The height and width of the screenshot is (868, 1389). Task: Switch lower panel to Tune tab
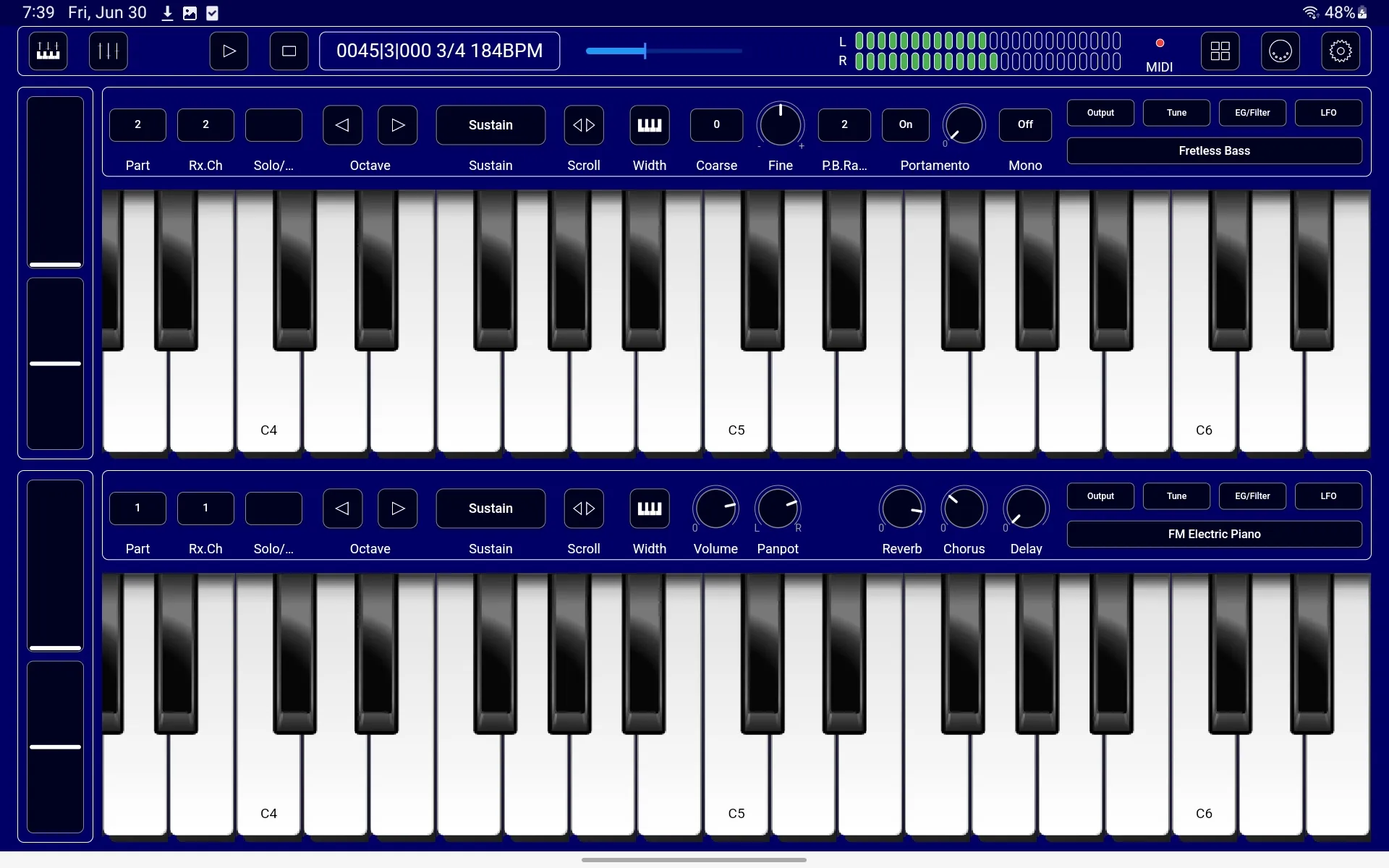(1176, 496)
